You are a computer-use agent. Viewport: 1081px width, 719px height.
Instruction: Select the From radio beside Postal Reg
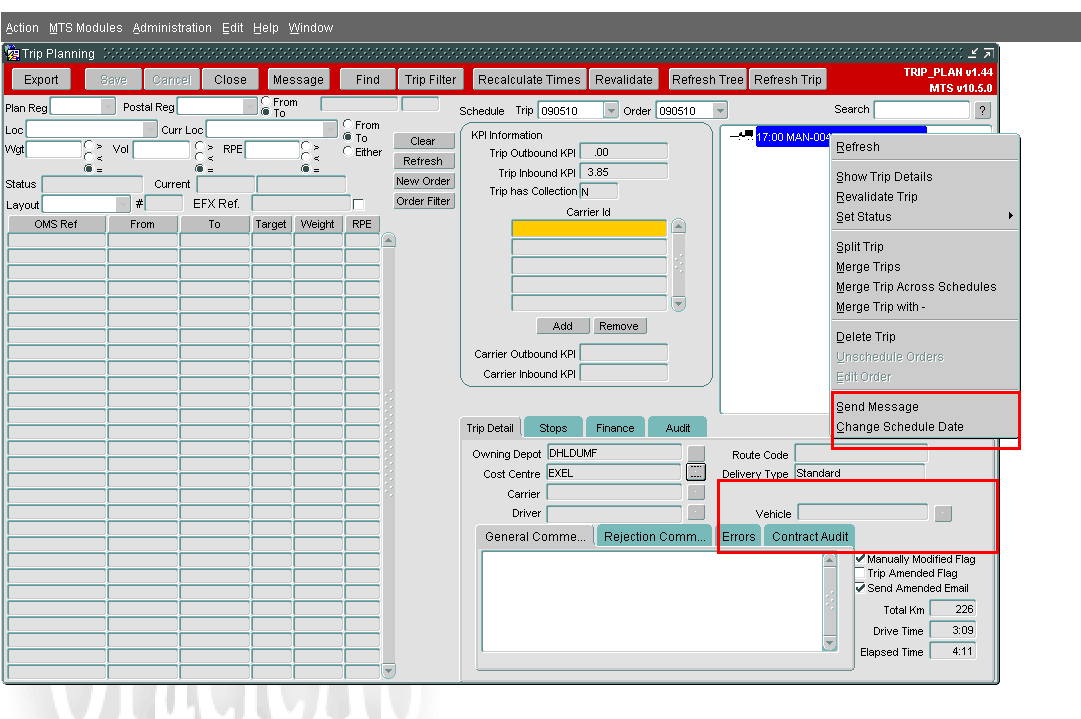click(266, 101)
